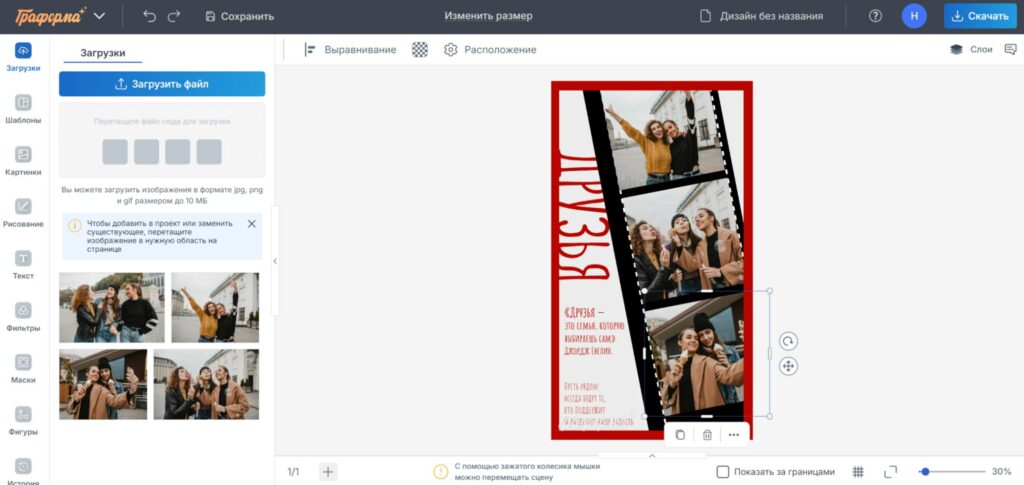This screenshot has height=485, width=1024.
Task: Duplicate the selected element with copy icon
Action: point(680,435)
